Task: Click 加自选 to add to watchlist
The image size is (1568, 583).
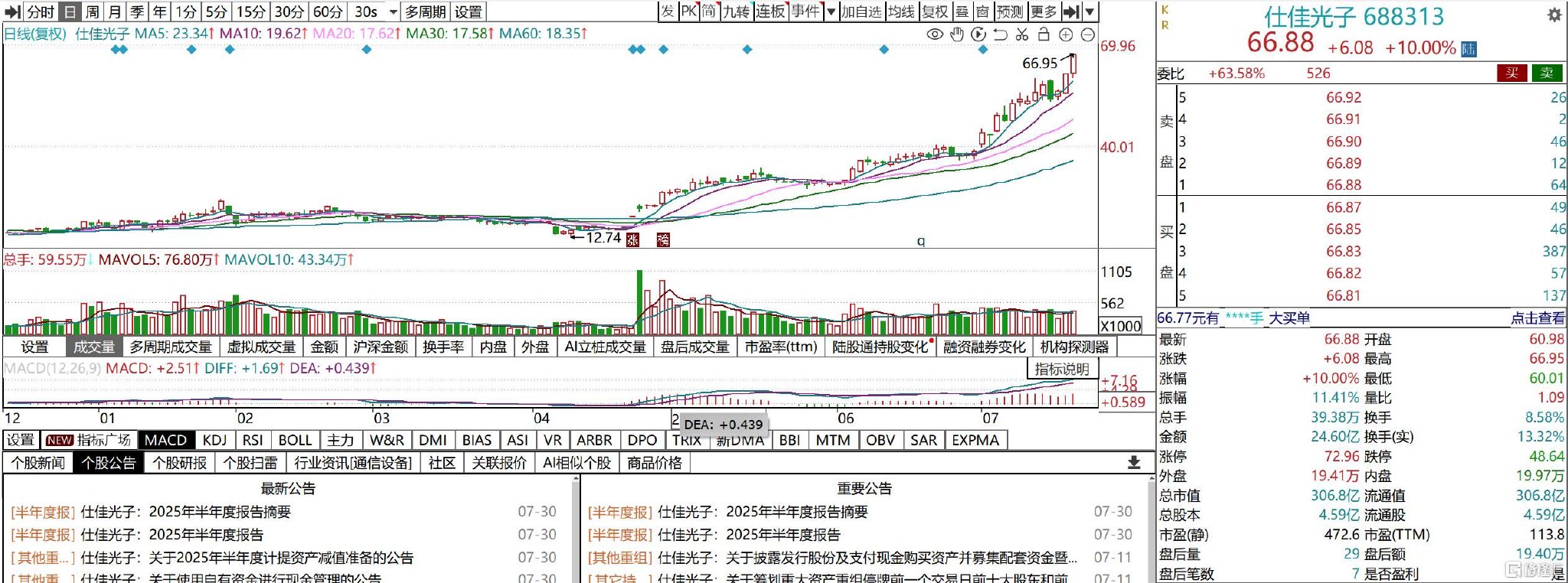Action: 861,11
